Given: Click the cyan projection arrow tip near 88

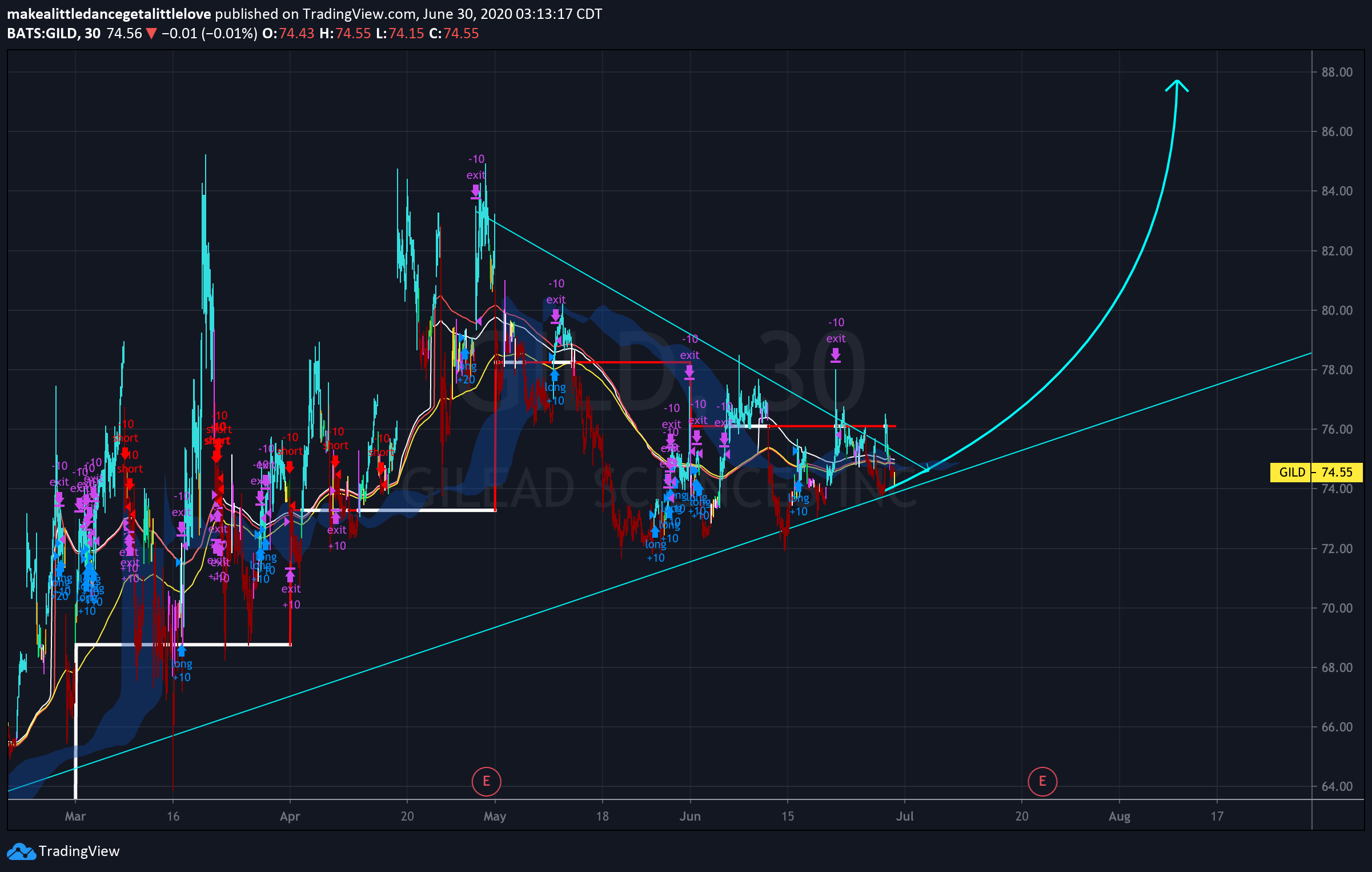Looking at the screenshot, I should [1177, 85].
